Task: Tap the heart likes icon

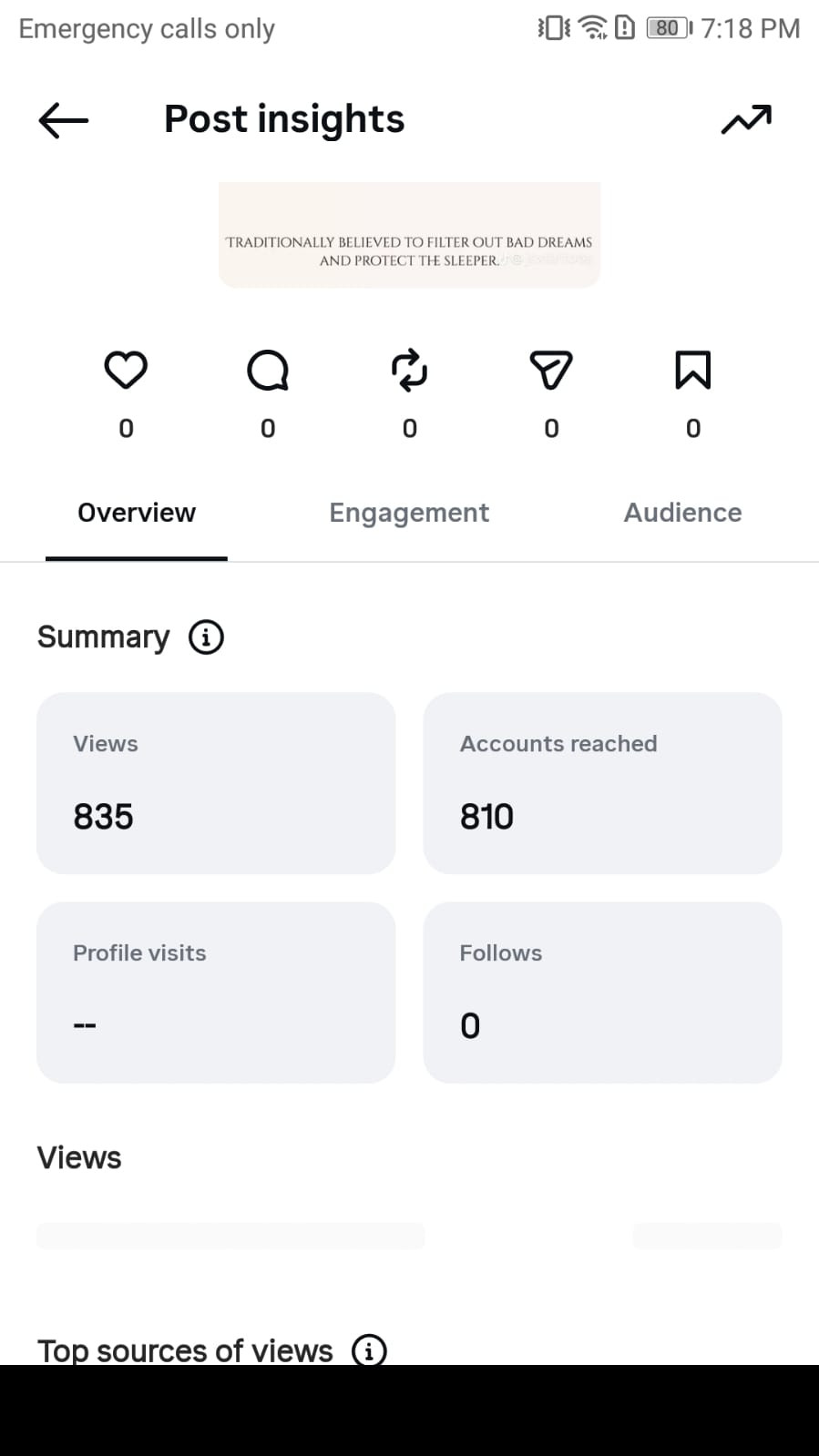Action: click(126, 371)
